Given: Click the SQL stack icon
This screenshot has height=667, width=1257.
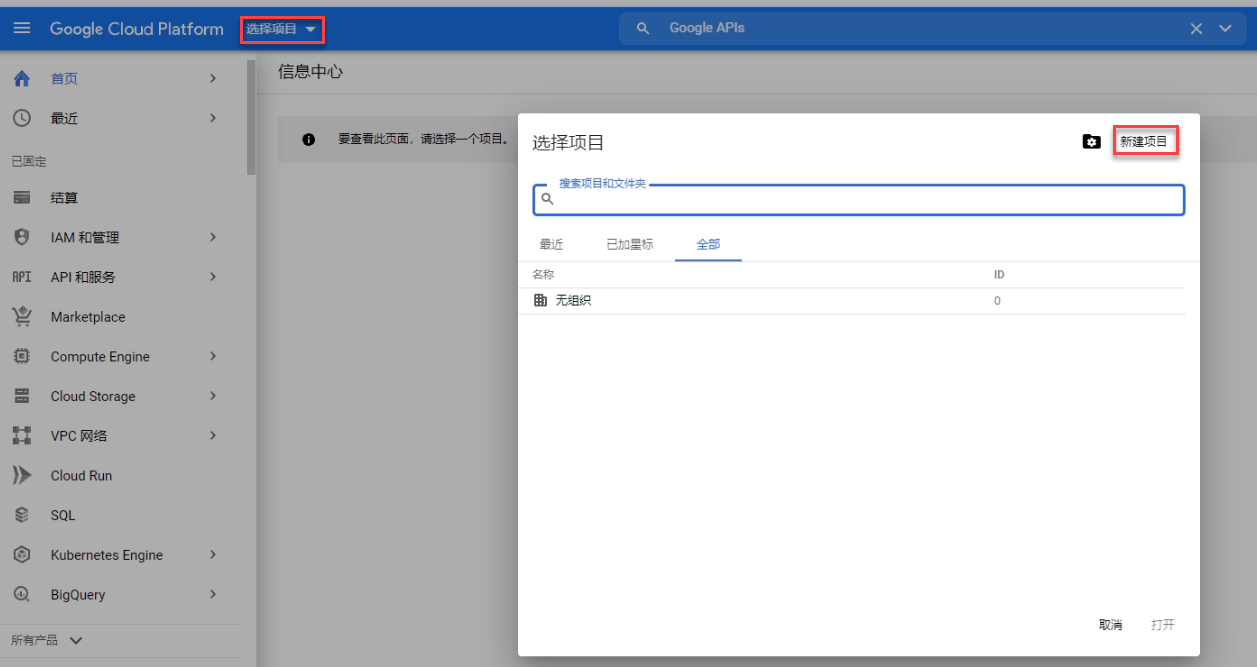Looking at the screenshot, I should pos(22,515).
